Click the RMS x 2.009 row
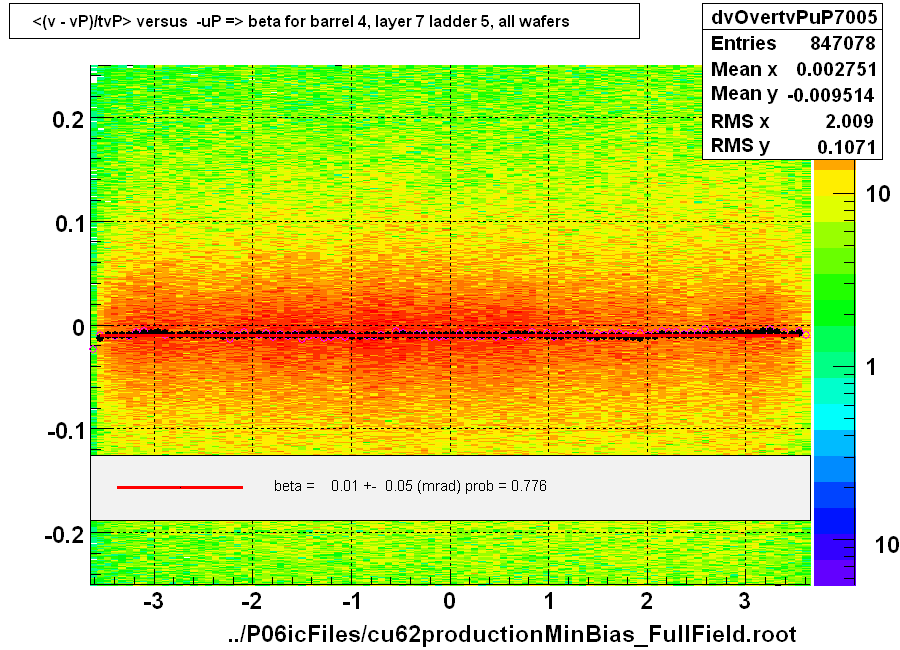This screenshot has height=650, width=900. click(793, 121)
